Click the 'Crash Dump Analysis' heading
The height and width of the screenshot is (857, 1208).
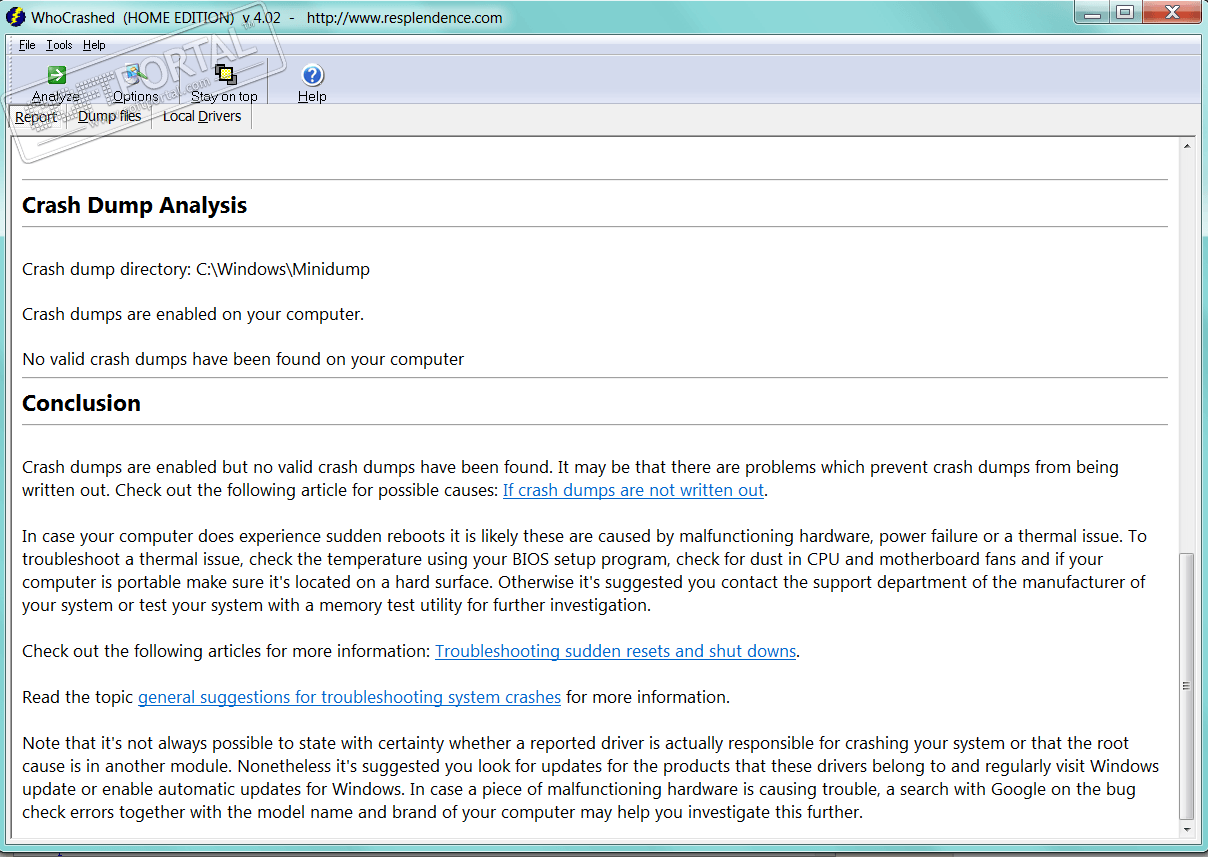click(134, 205)
